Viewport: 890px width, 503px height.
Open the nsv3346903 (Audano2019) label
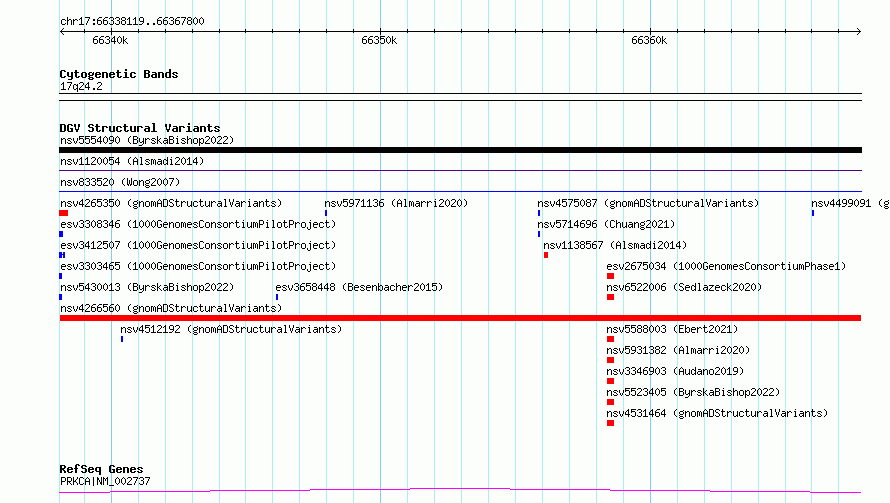coord(675,371)
